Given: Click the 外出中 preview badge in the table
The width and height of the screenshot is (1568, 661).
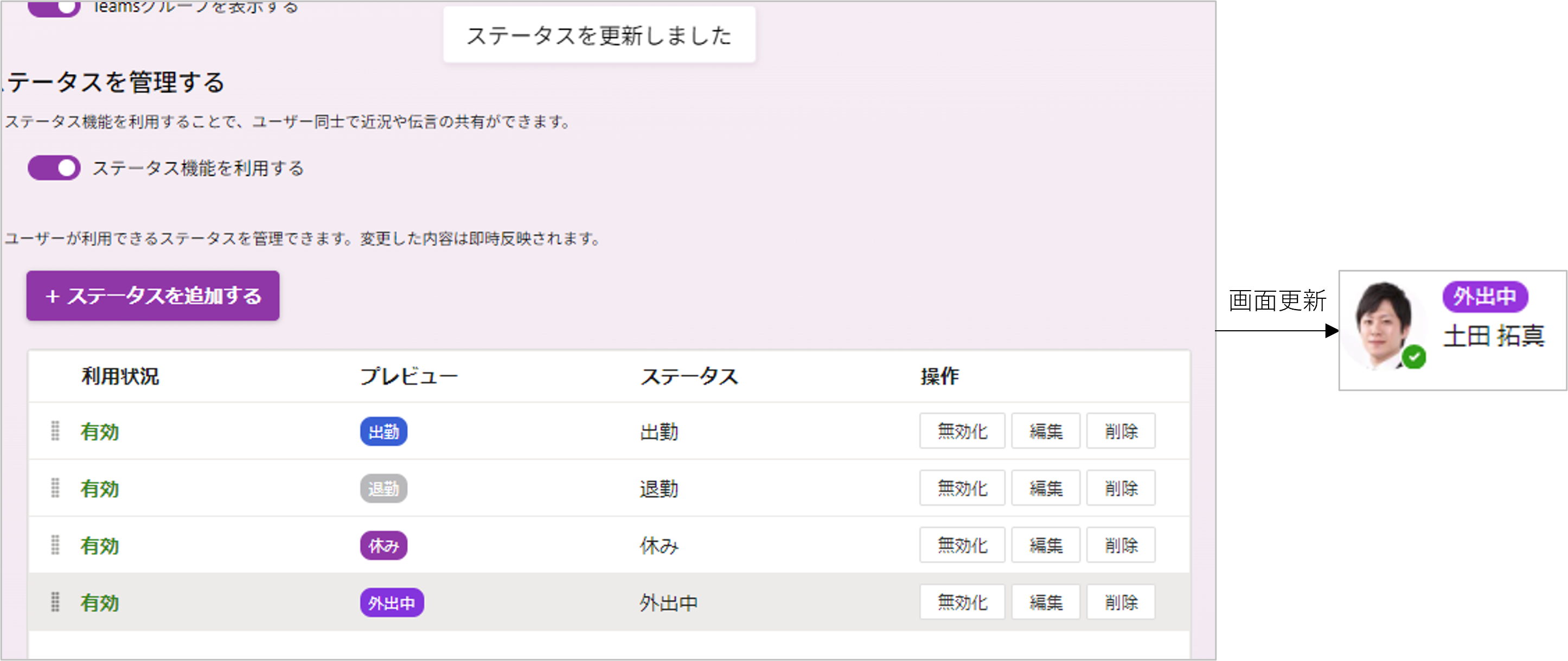Looking at the screenshot, I should pyautogui.click(x=392, y=602).
